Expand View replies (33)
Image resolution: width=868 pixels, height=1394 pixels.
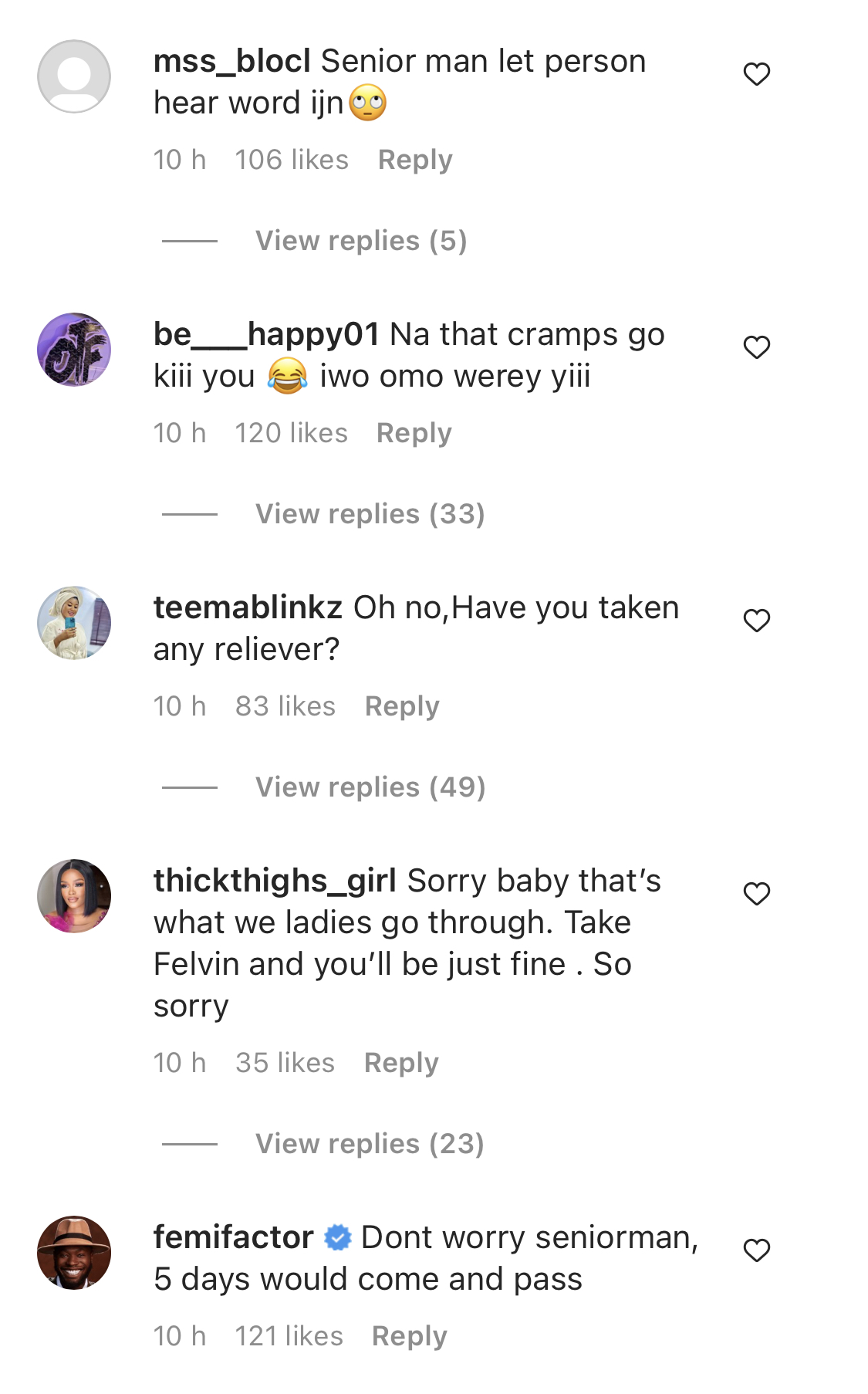pos(370,514)
